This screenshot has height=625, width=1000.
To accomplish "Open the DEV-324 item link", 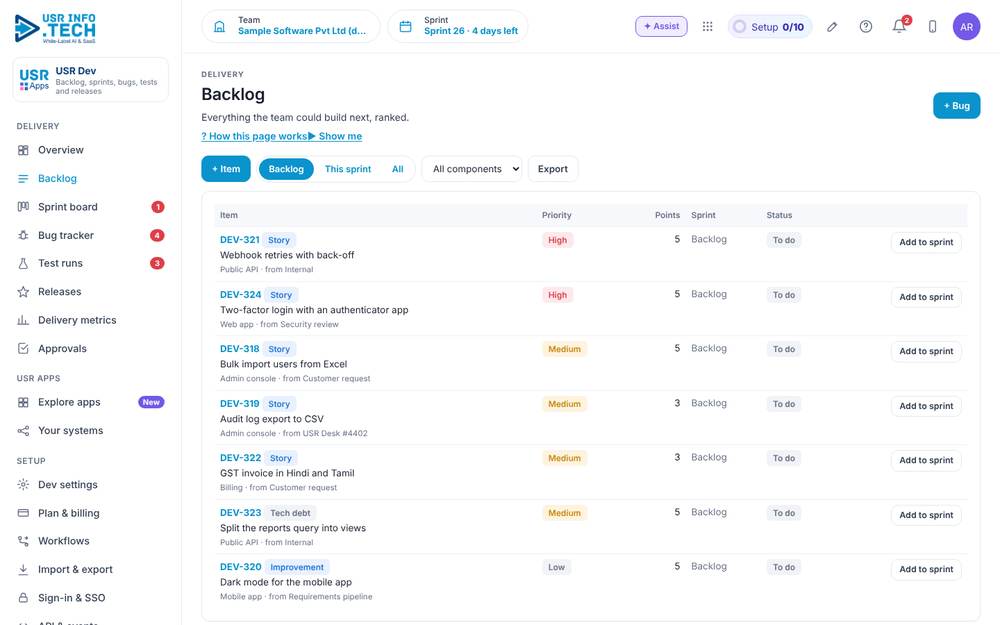I will tap(240, 295).
